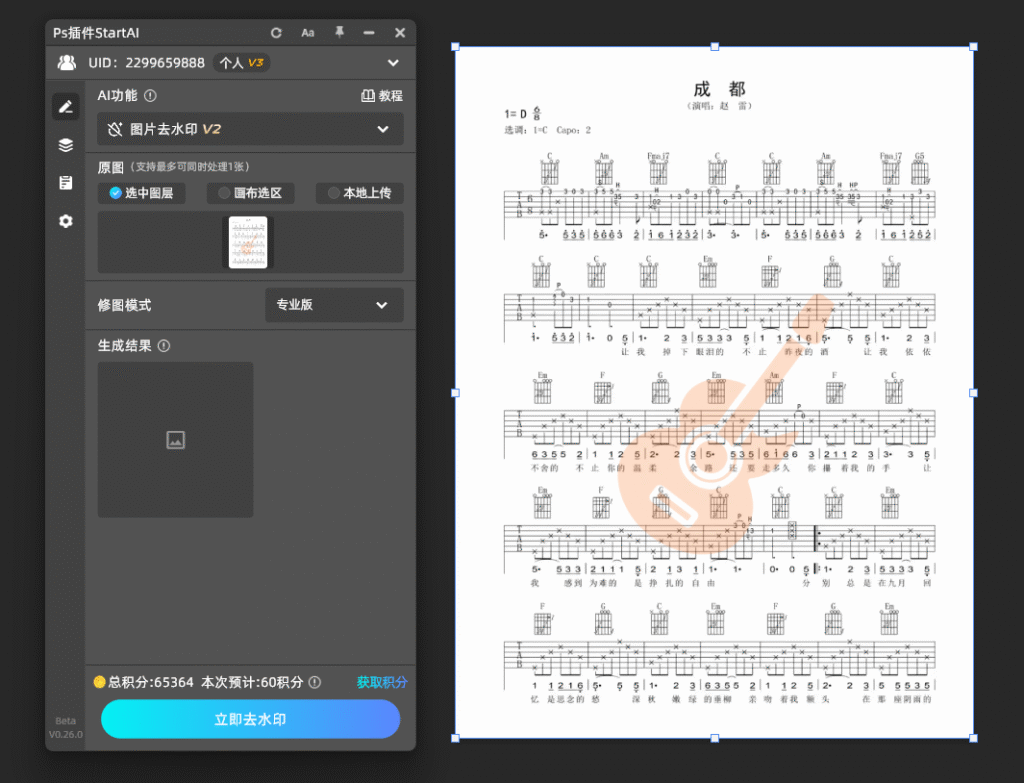The width and height of the screenshot is (1024, 783).
Task: Select the pencil edit sidebar tab
Action: click(x=66, y=106)
